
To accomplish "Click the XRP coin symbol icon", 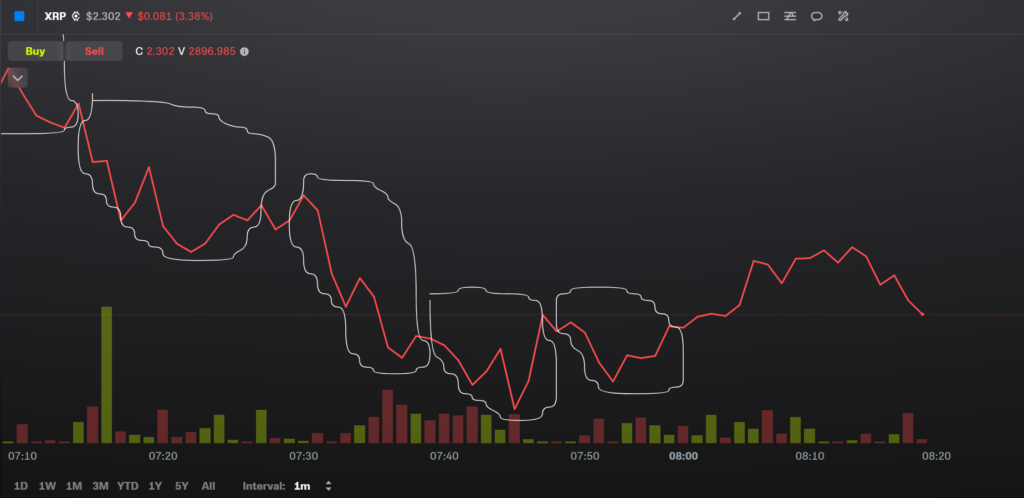I will point(76,16).
